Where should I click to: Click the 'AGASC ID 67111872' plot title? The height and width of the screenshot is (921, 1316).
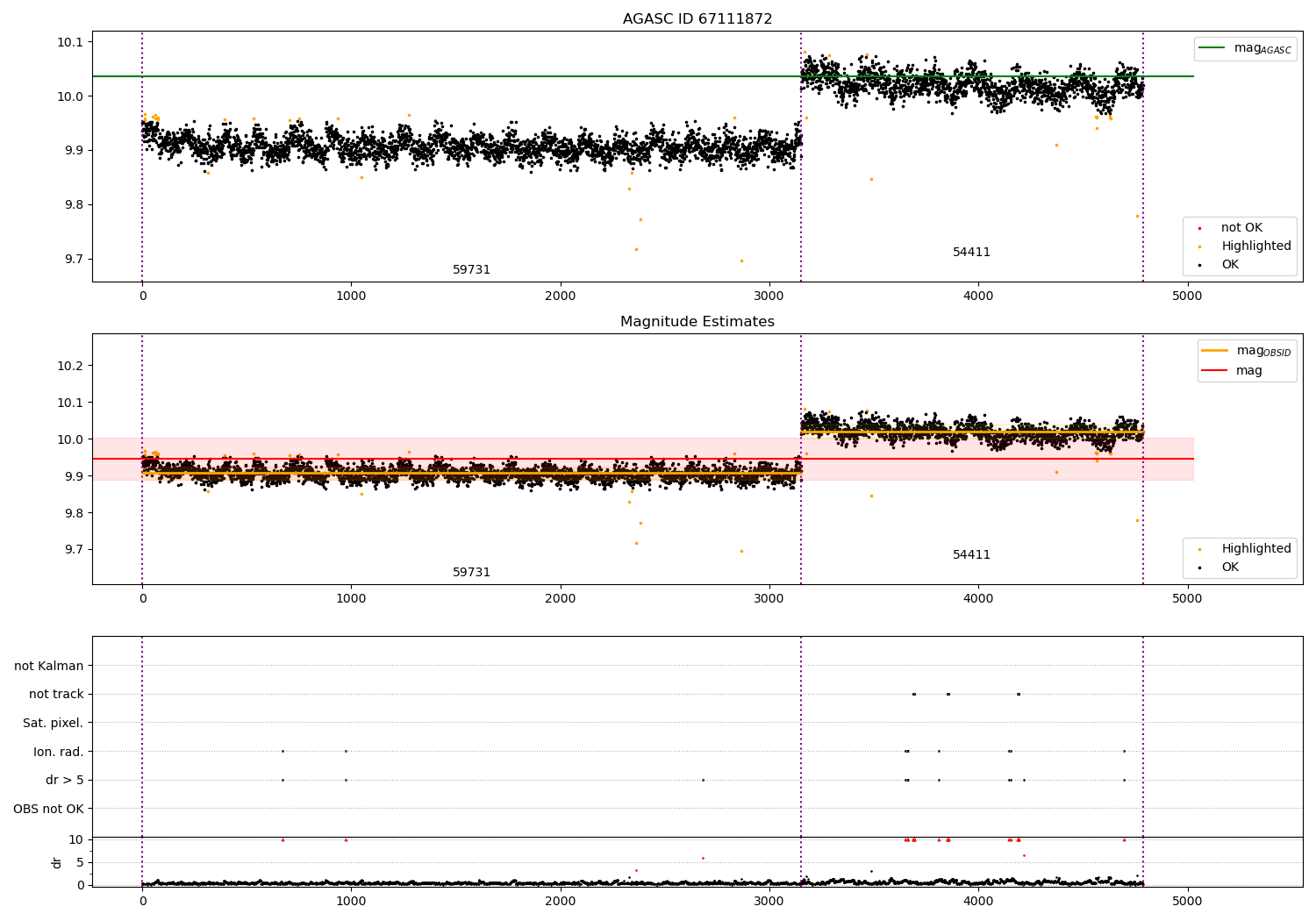pyautogui.click(x=697, y=19)
